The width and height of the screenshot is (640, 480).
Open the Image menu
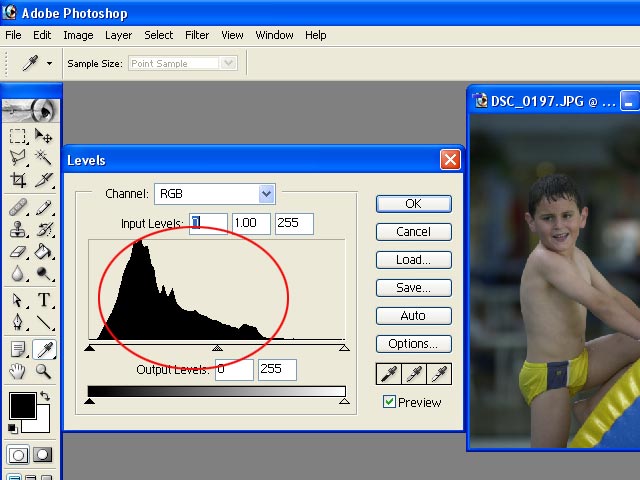(78, 35)
